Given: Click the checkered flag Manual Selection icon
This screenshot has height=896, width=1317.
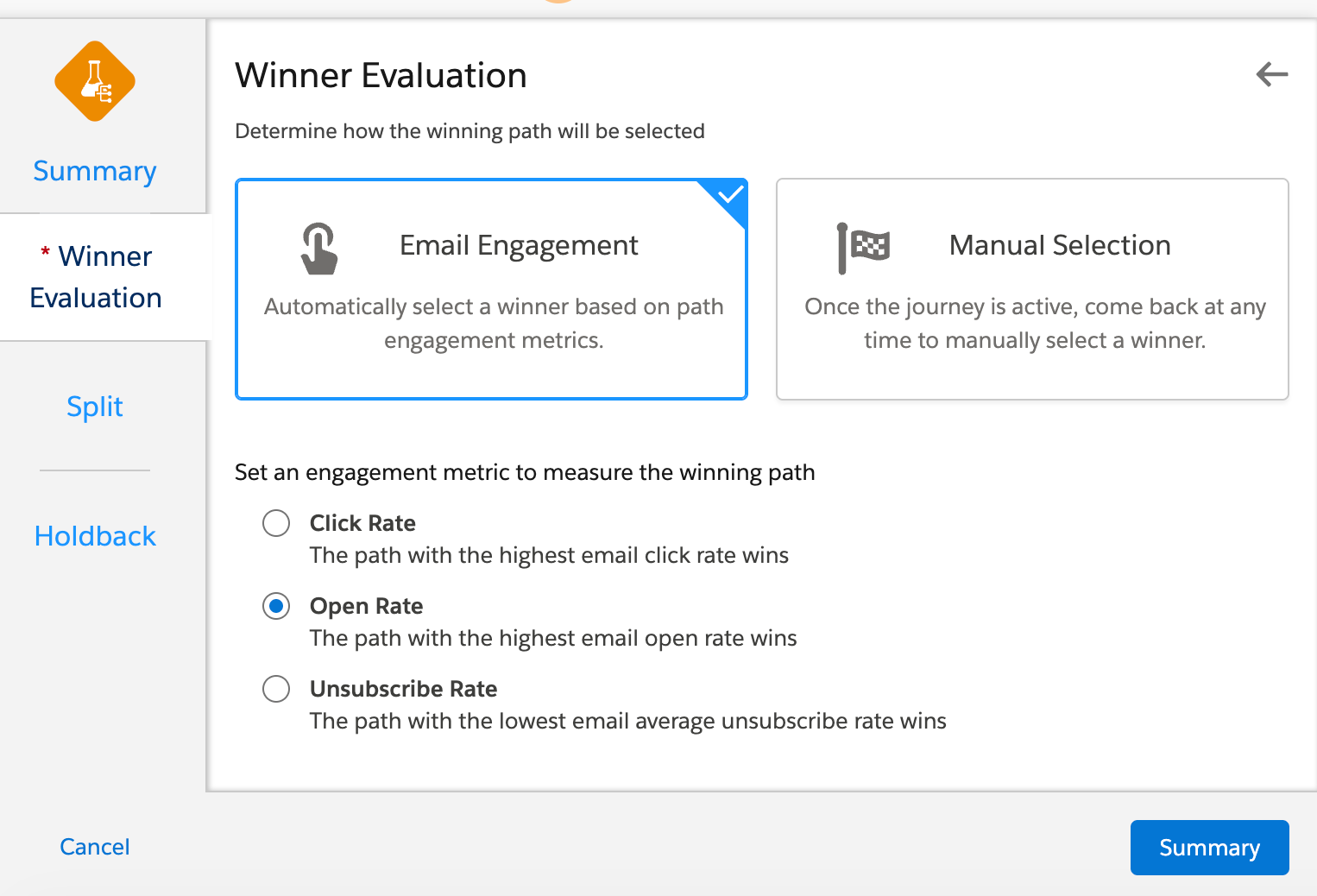Looking at the screenshot, I should point(863,248).
